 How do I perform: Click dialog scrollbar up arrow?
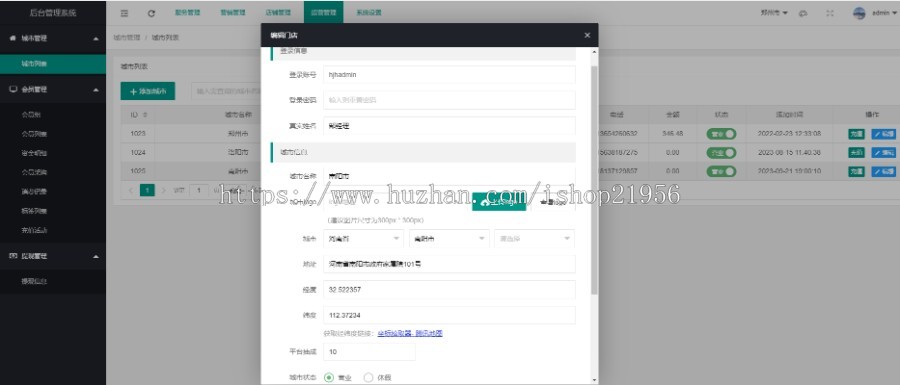click(x=593, y=52)
